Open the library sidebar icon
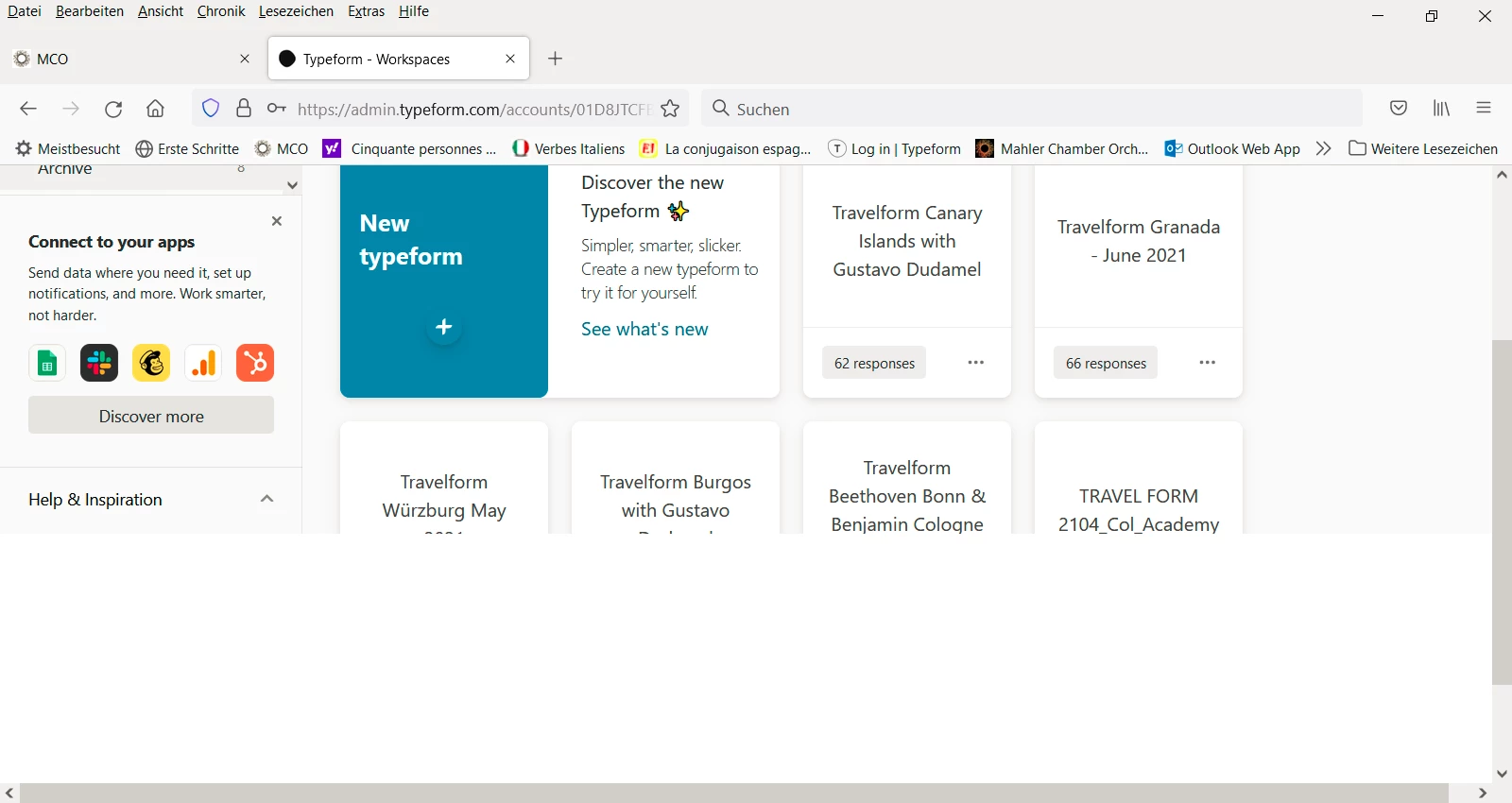 click(x=1441, y=109)
